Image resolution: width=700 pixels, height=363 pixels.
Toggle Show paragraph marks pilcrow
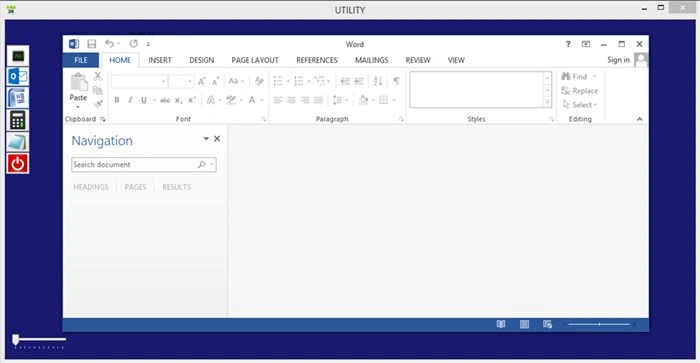[396, 81]
